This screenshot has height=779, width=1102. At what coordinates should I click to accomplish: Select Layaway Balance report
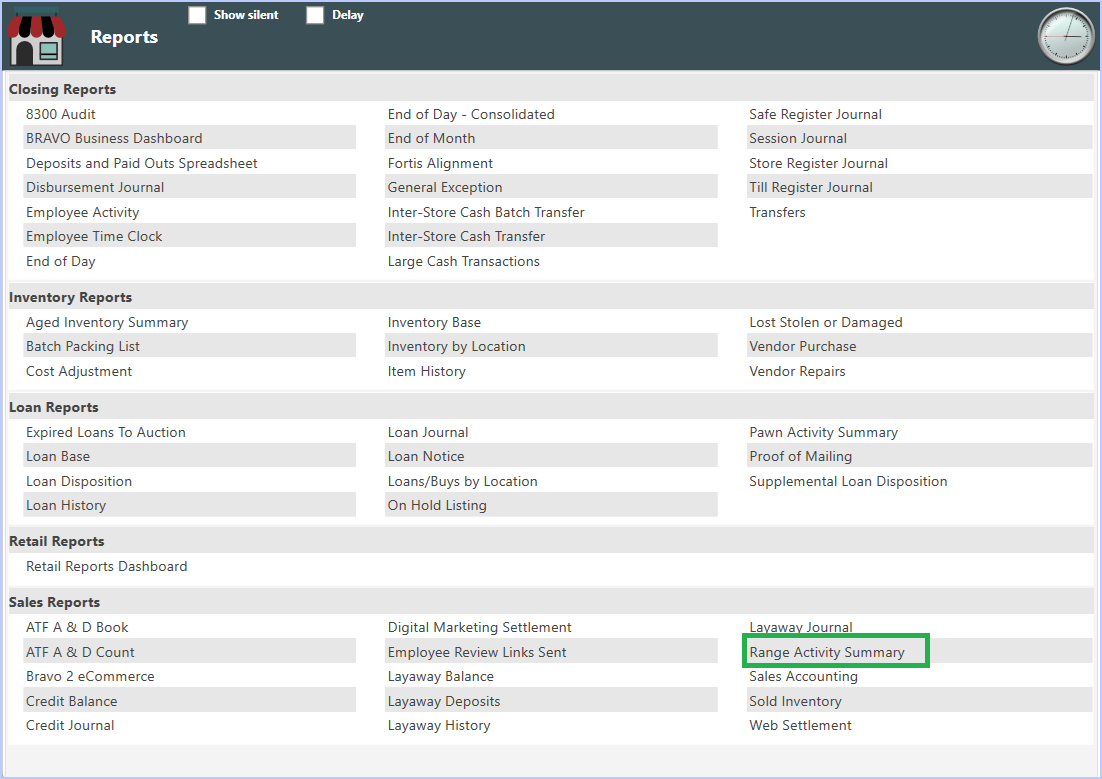(440, 676)
